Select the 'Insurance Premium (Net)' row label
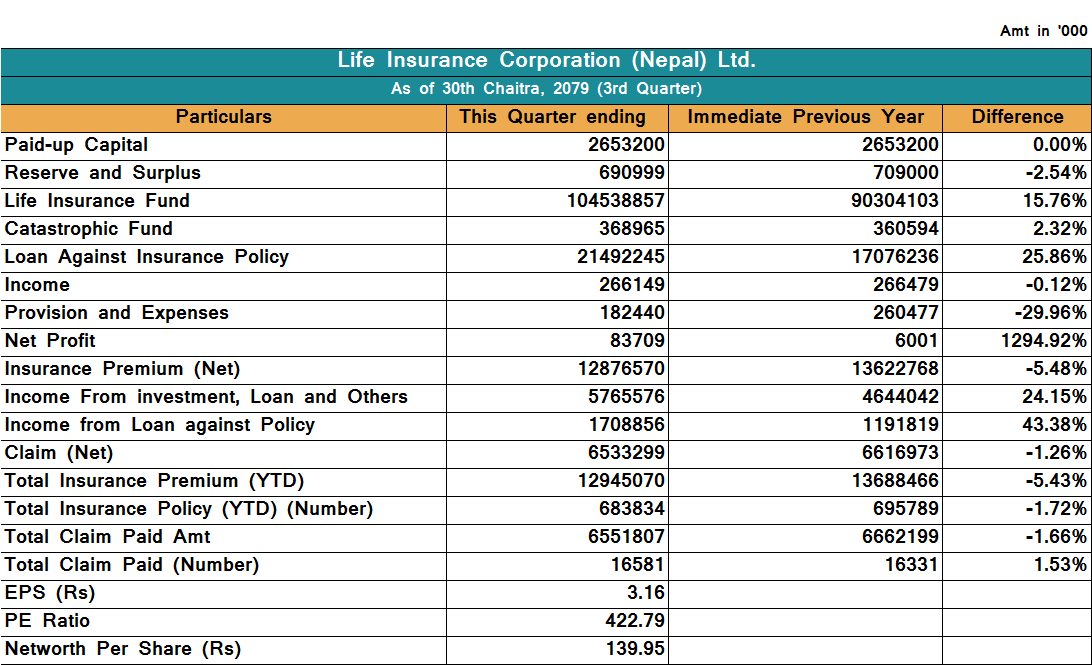Screen dimensions: 1092x665 pos(123,369)
